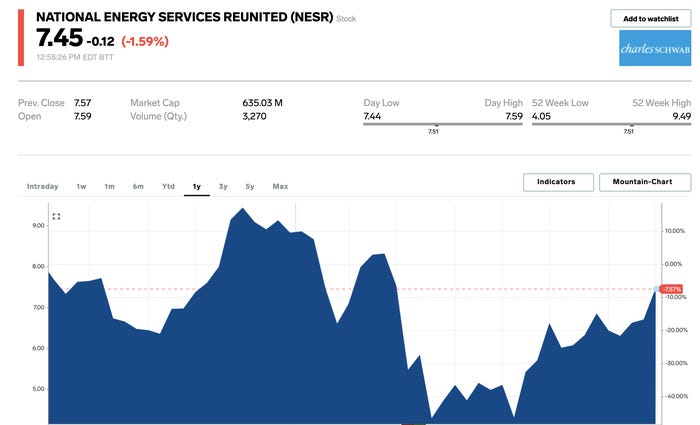700x425 pixels.
Task: Switch chart to Max range
Action: tap(280, 187)
